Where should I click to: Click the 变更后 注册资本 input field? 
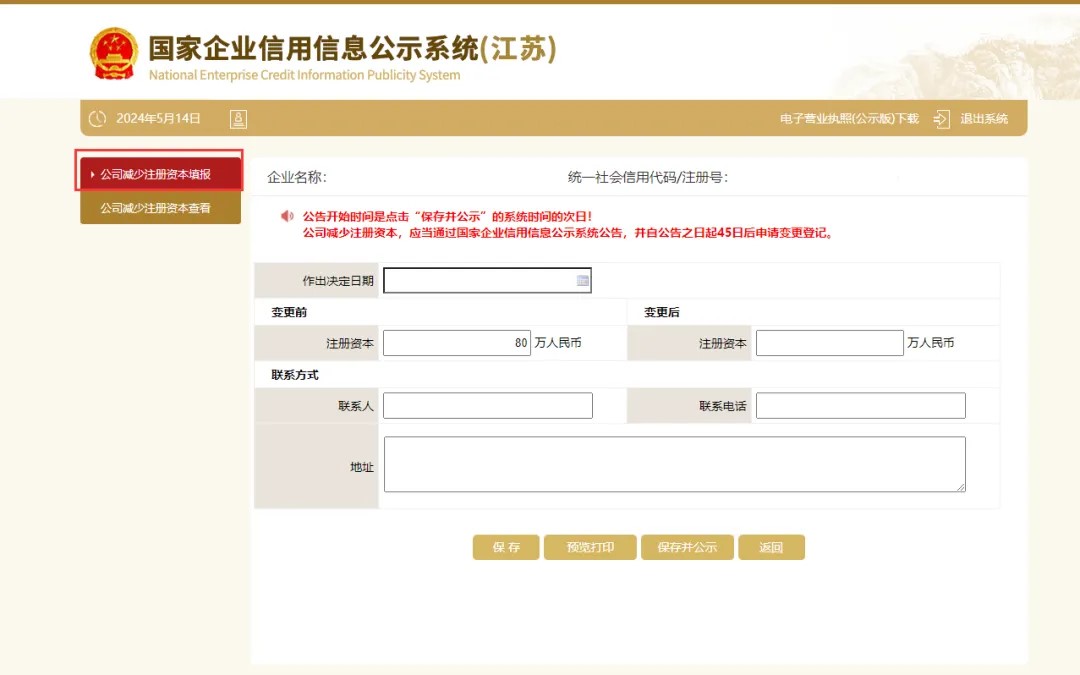[x=829, y=343]
